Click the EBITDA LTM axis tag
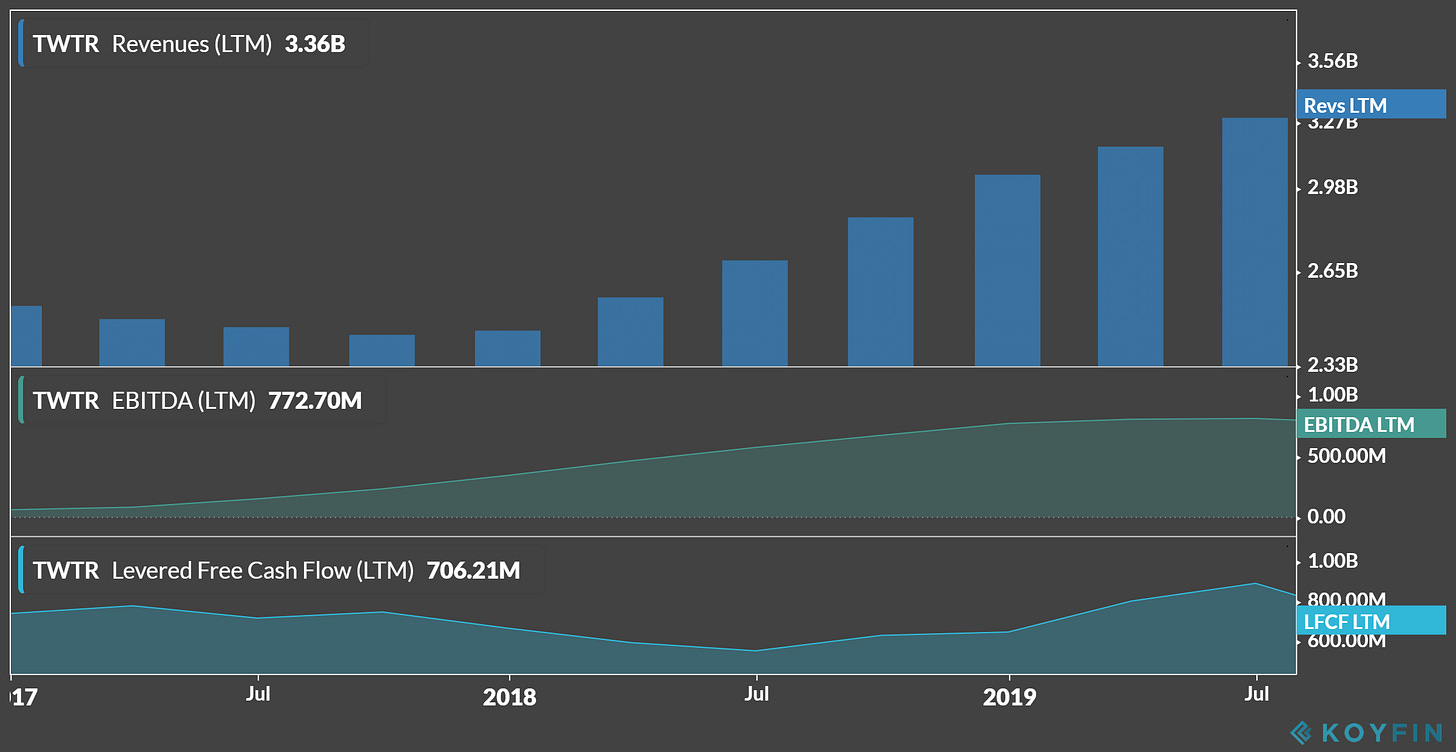Image resolution: width=1456 pixels, height=752 pixels. pos(1371,424)
